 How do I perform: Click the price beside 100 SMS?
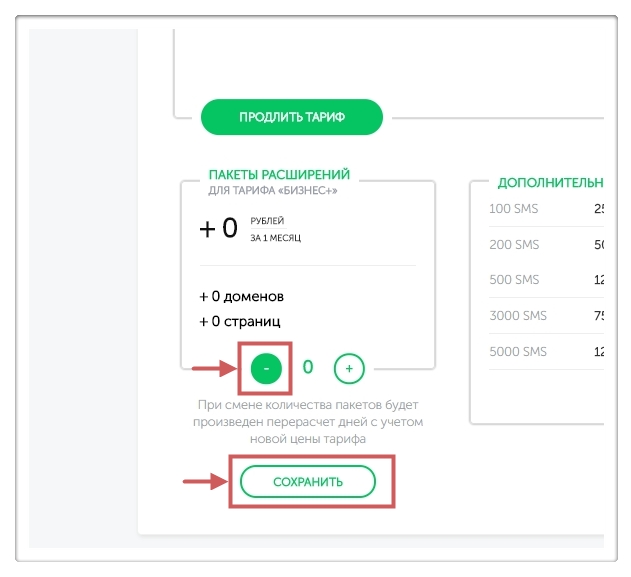pos(598,209)
